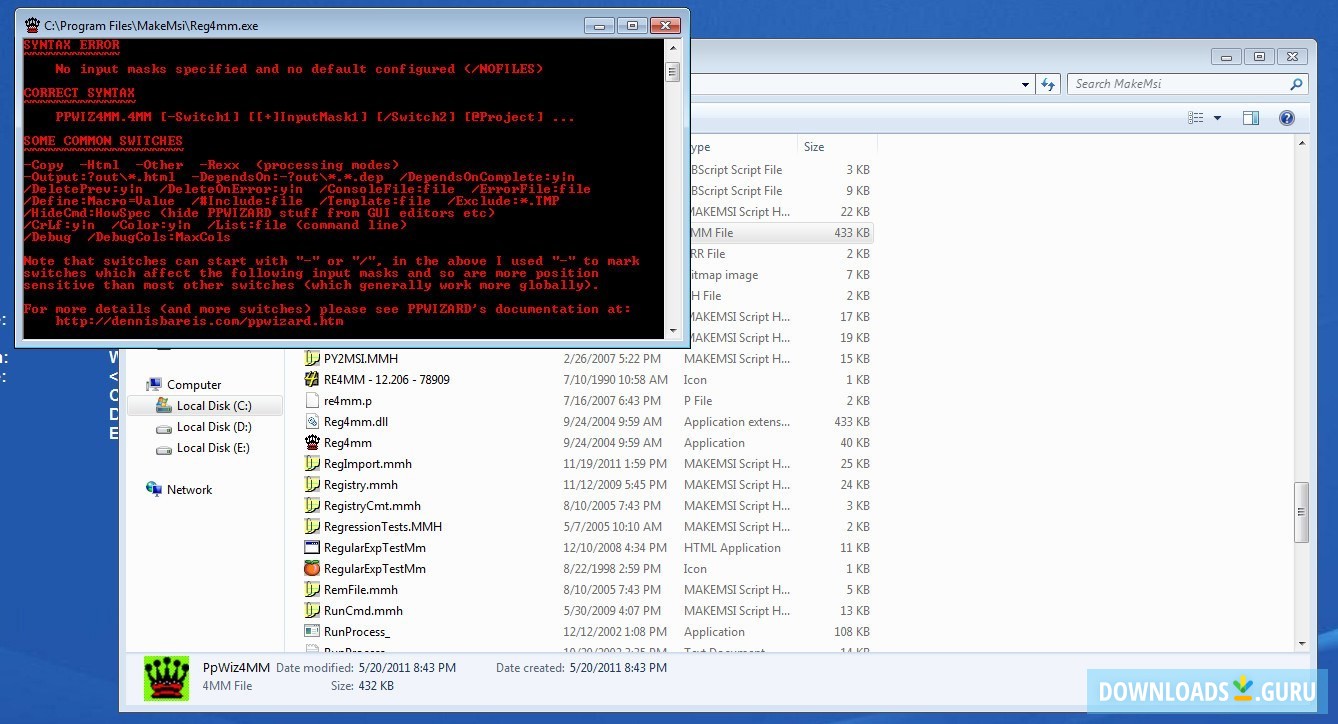This screenshot has height=724, width=1338.
Task: Select the RE4MM - 12.206 - 78909 icon file
Action: [312, 380]
